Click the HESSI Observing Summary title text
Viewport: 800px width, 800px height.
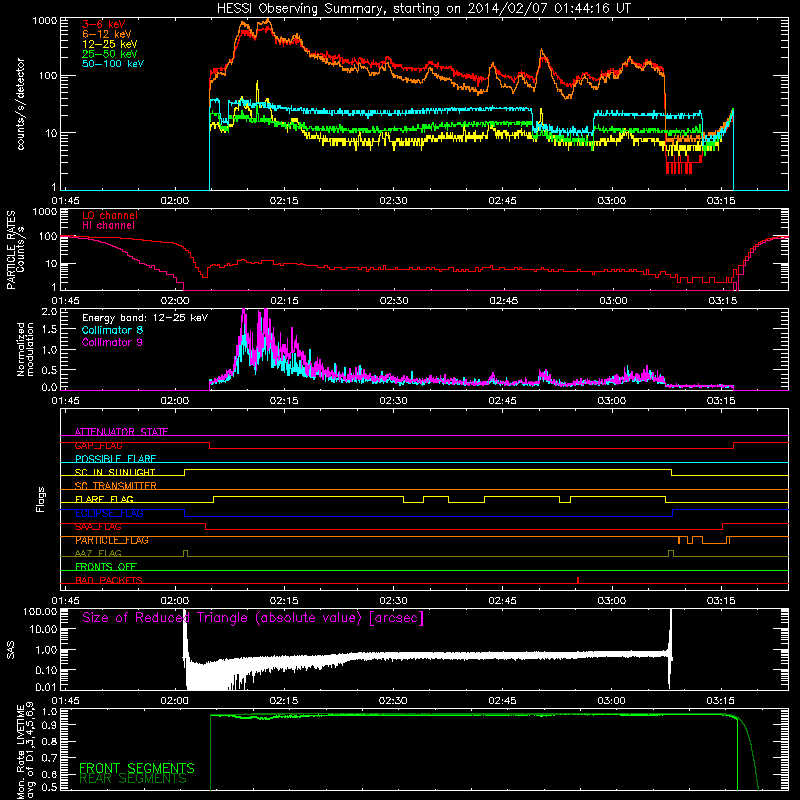(x=424, y=9)
